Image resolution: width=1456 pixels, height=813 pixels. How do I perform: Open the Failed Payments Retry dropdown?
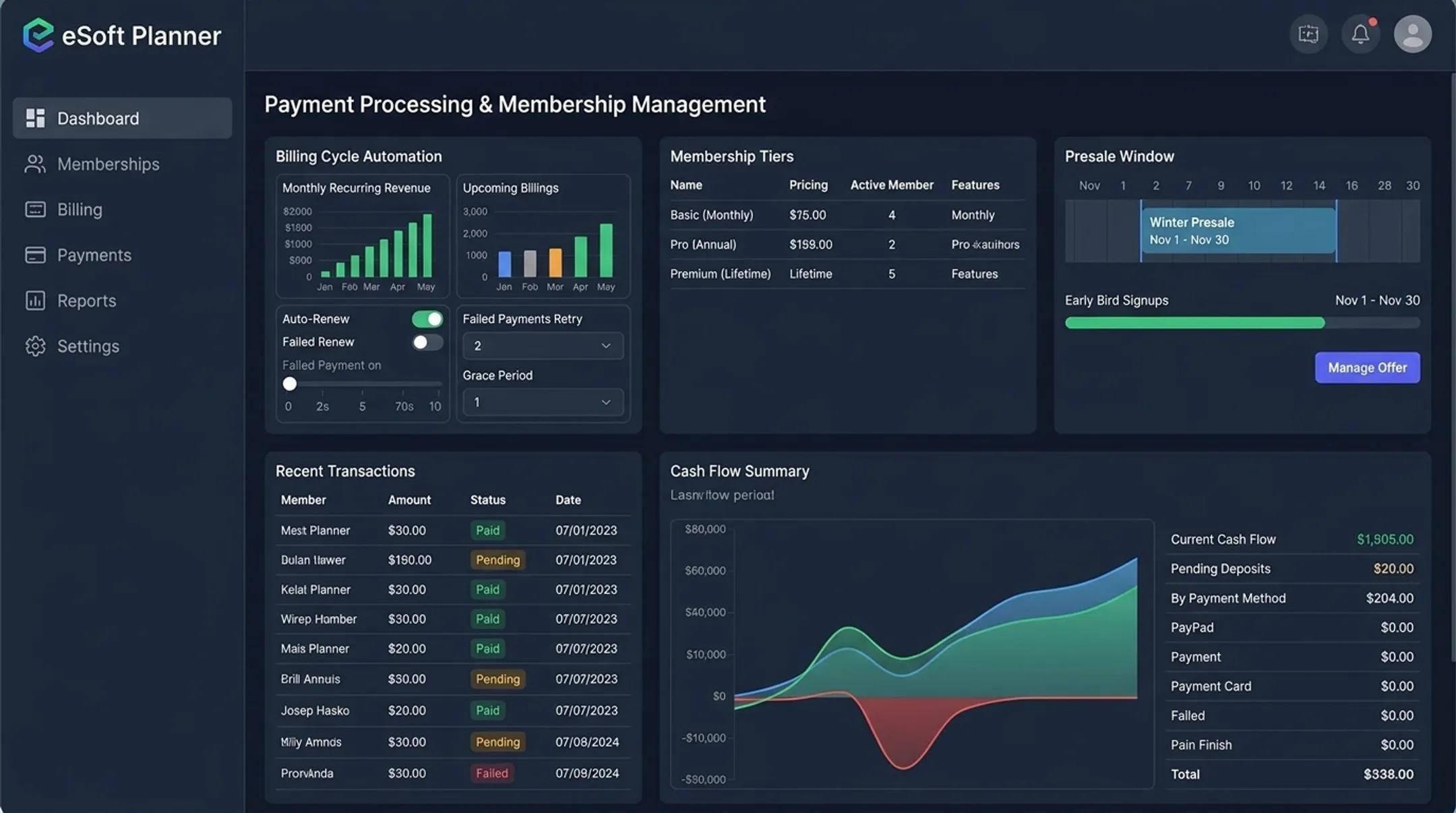tap(543, 346)
